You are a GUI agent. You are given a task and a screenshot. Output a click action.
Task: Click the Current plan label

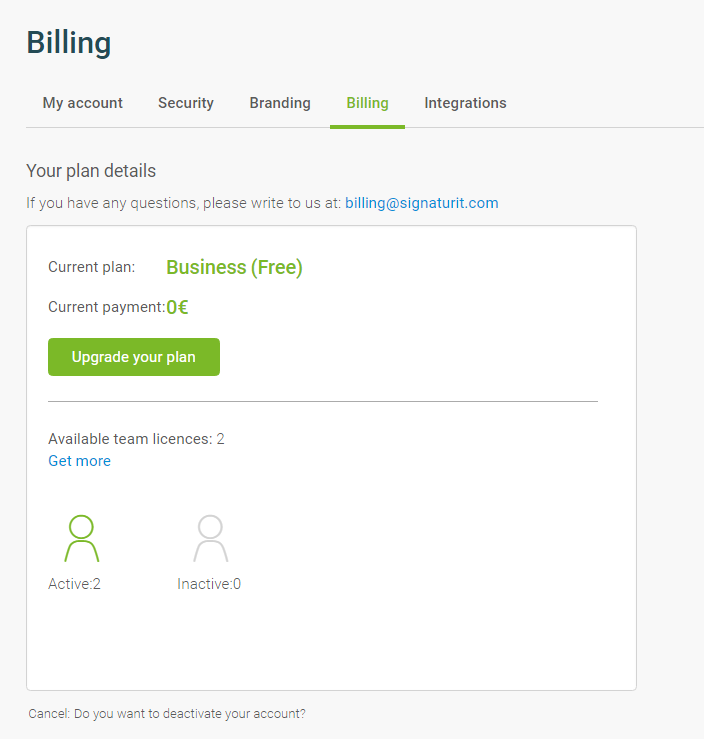91,267
